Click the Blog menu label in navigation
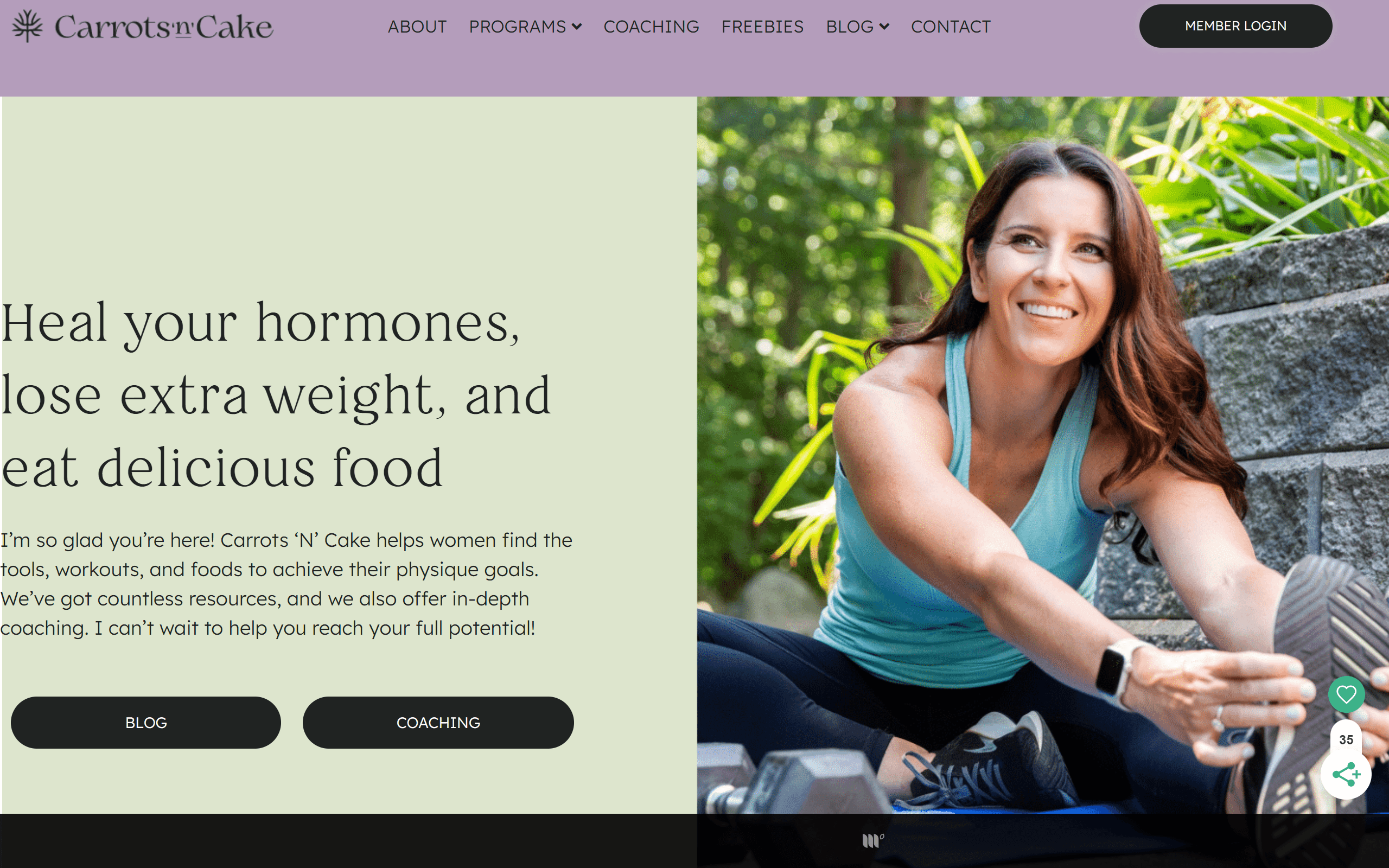 pyautogui.click(x=850, y=27)
